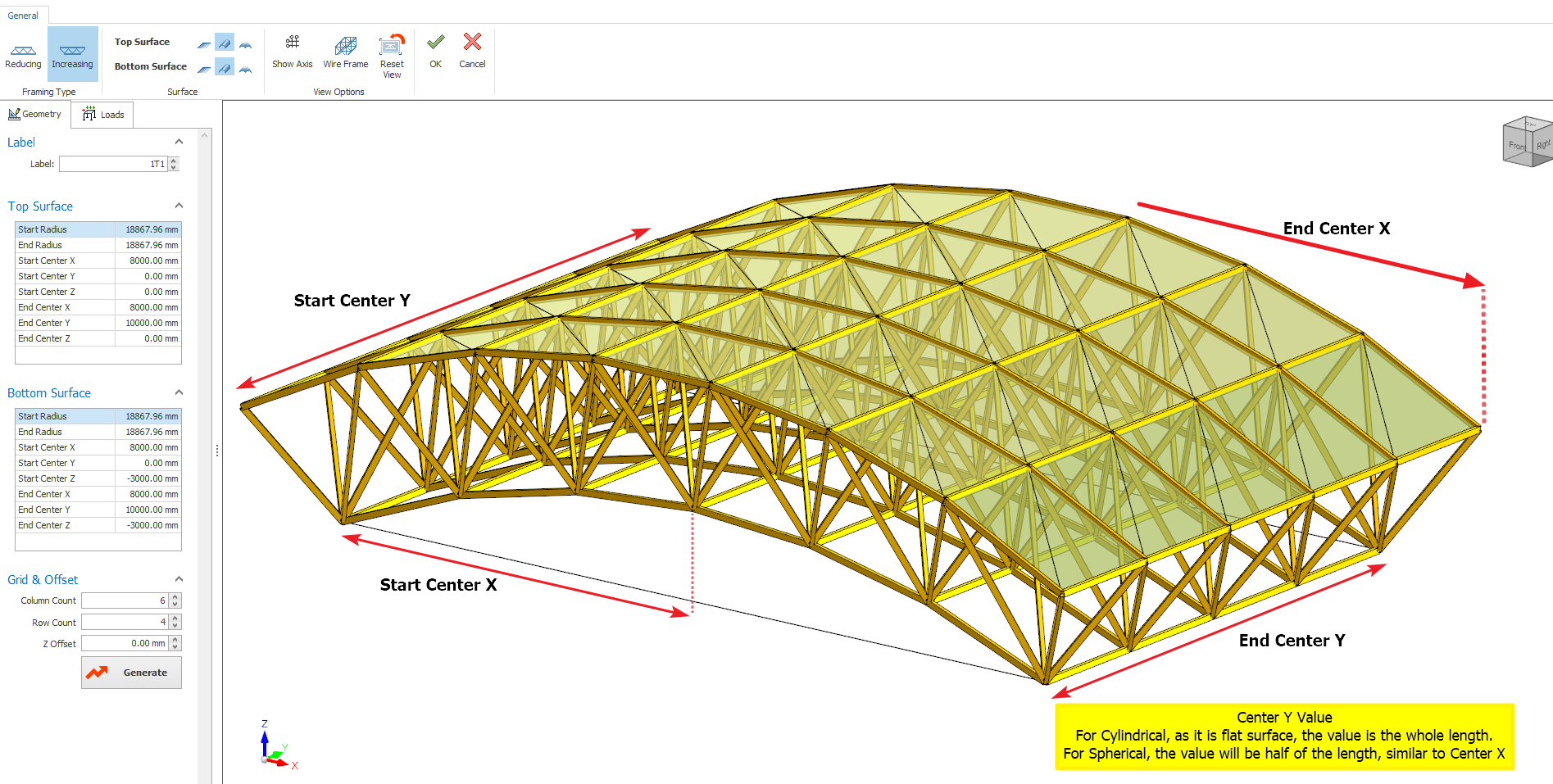Set Top Surface to flat shape
The image size is (1553, 784).
coord(204,43)
